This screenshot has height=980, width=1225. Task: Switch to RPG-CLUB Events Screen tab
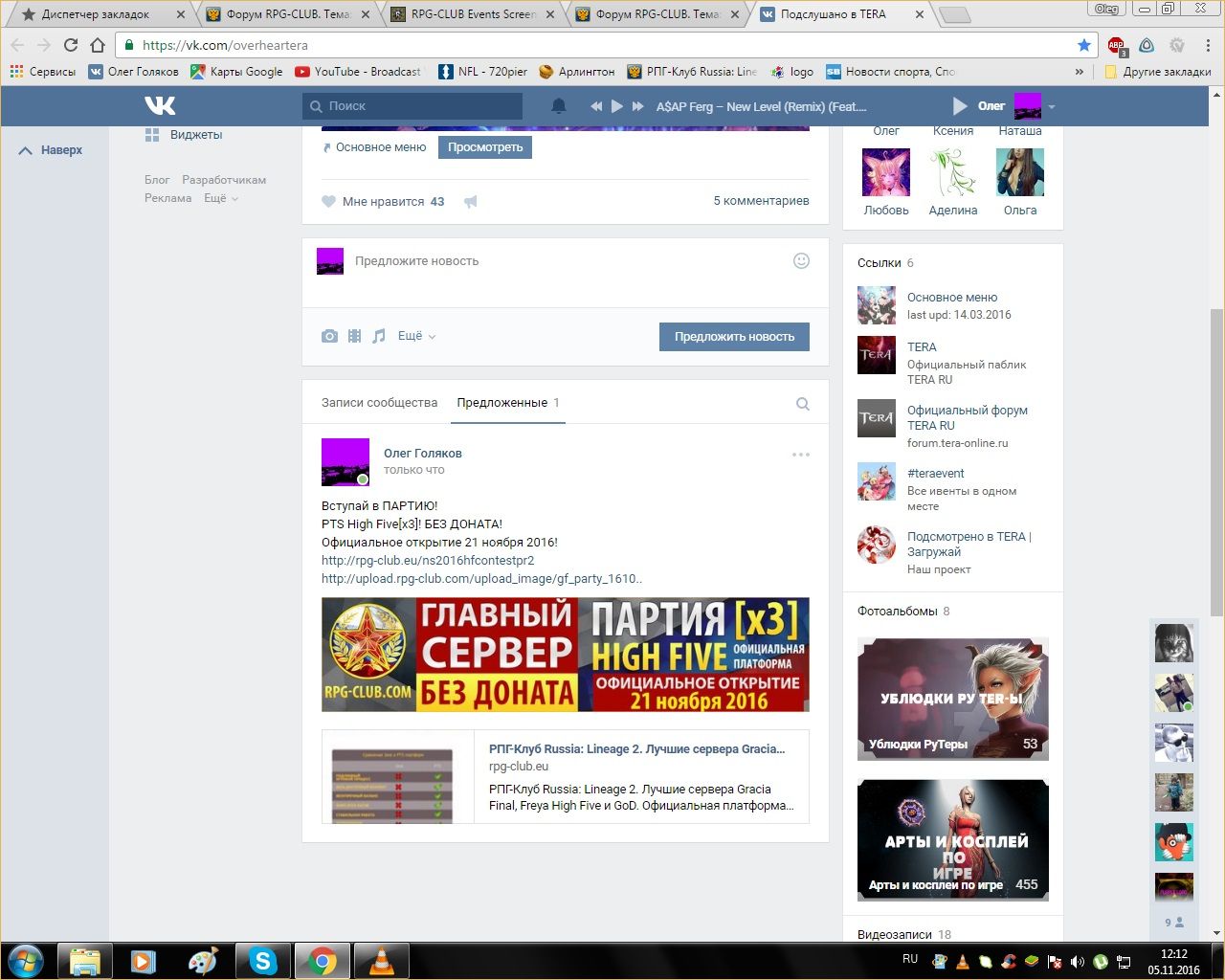point(473,14)
